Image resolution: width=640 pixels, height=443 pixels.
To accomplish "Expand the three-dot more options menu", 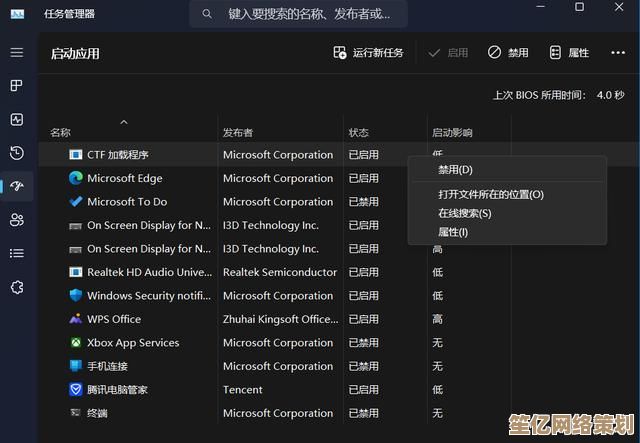I will (618, 53).
